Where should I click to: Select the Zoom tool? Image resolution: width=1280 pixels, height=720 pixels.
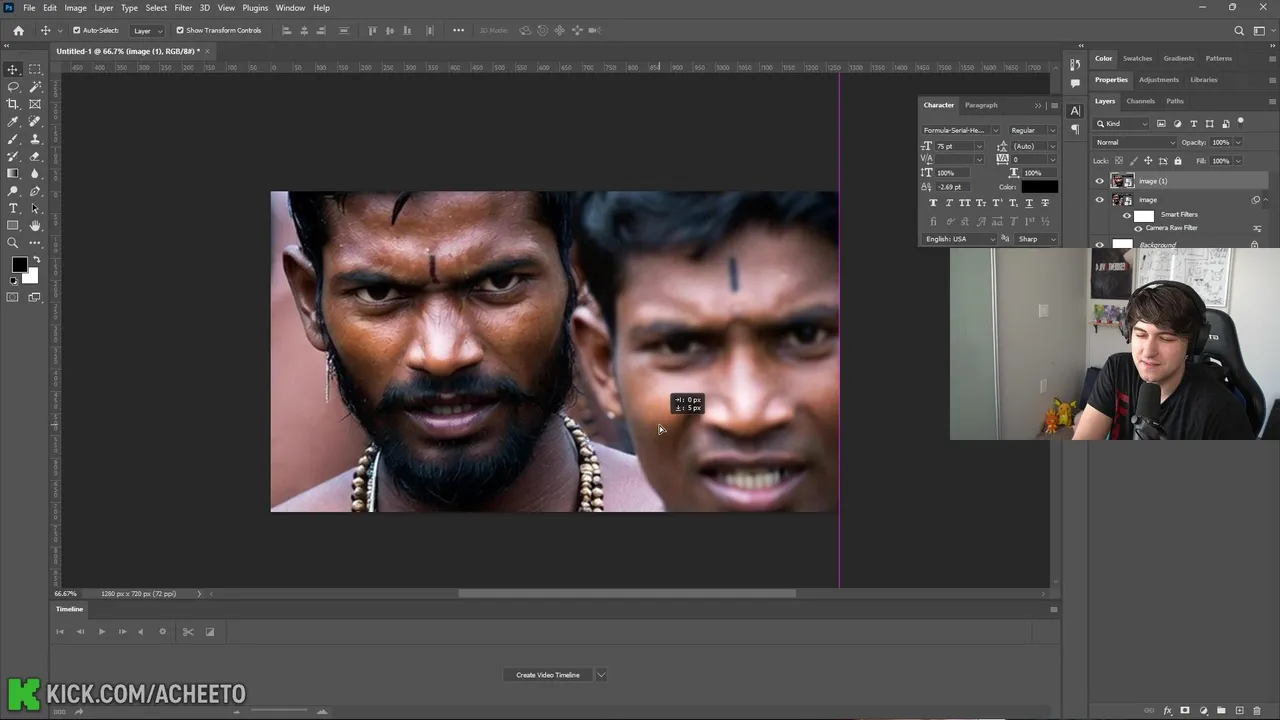[x=13, y=242]
